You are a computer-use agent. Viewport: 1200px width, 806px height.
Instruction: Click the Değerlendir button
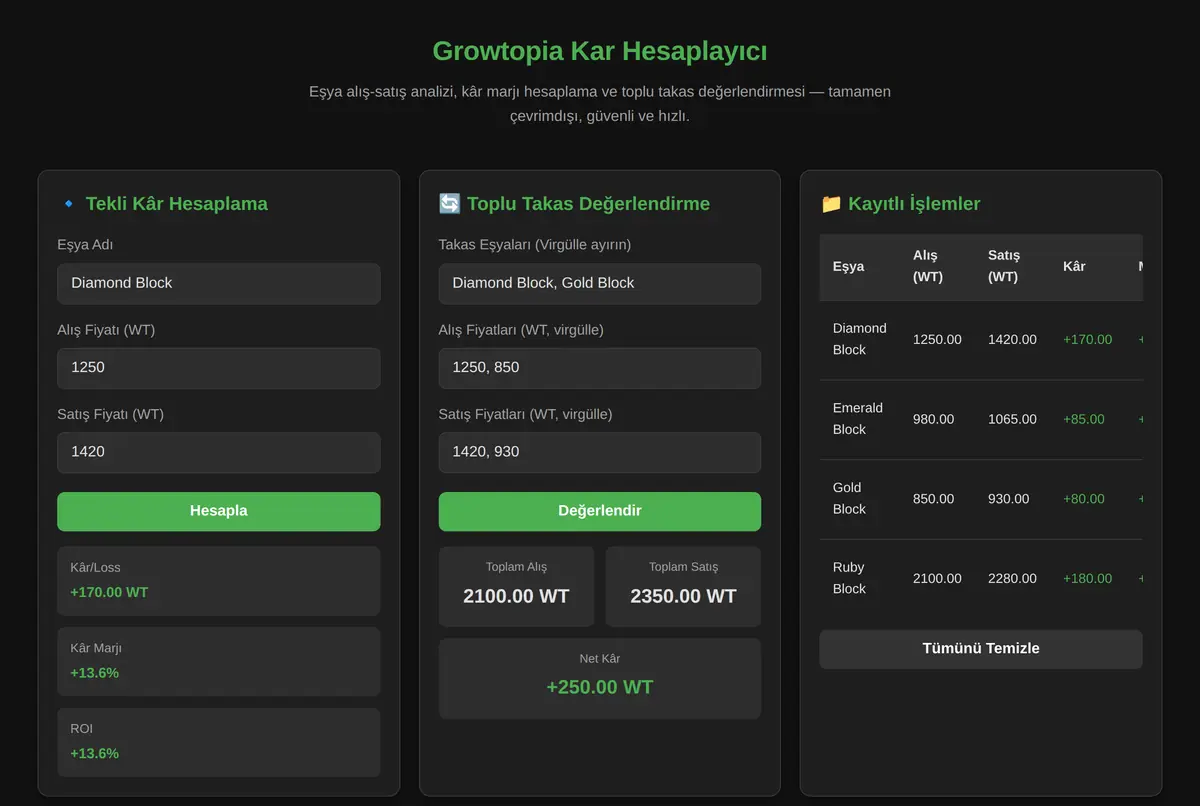(600, 511)
